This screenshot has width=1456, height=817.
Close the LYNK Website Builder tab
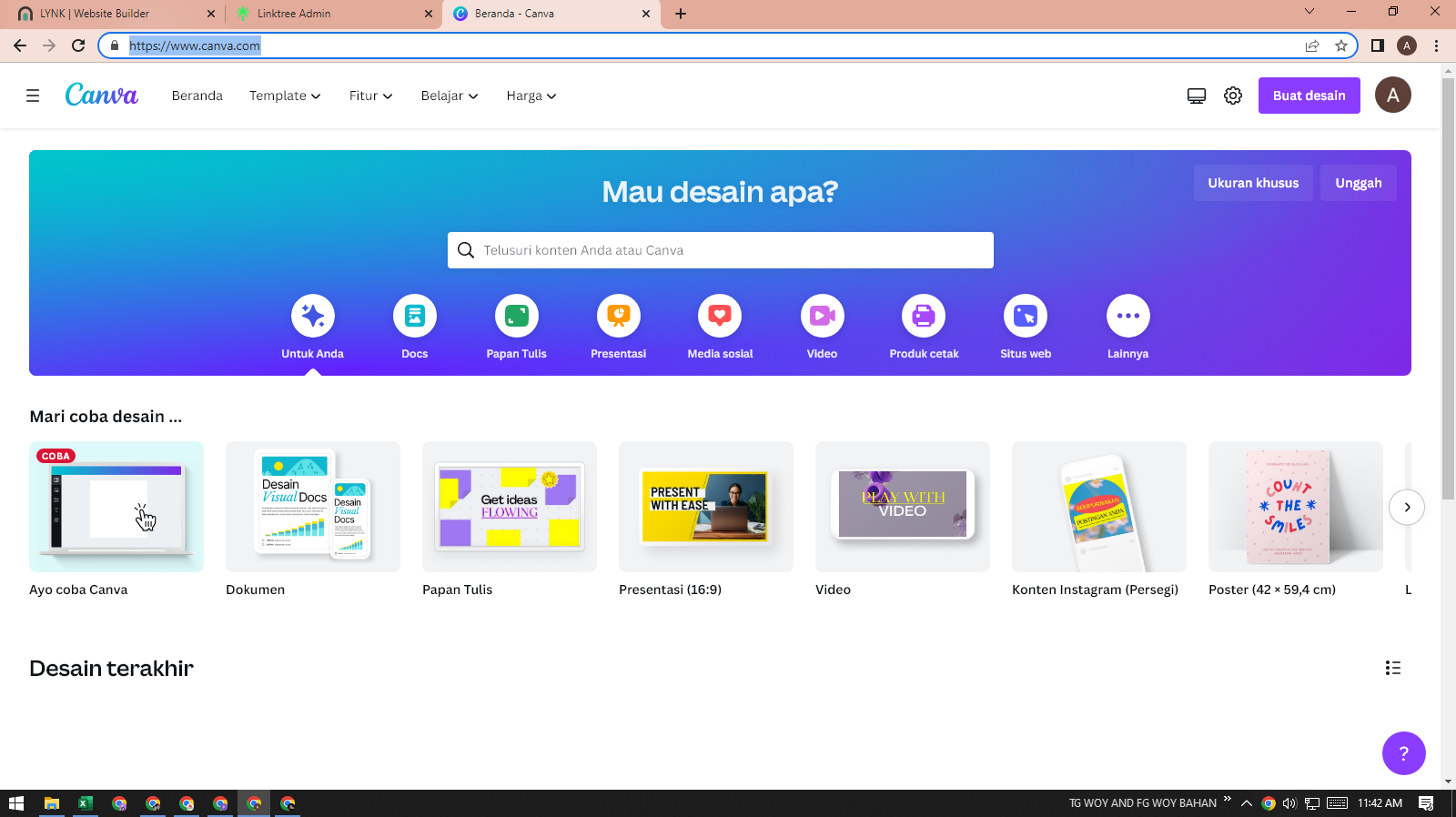click(x=211, y=14)
